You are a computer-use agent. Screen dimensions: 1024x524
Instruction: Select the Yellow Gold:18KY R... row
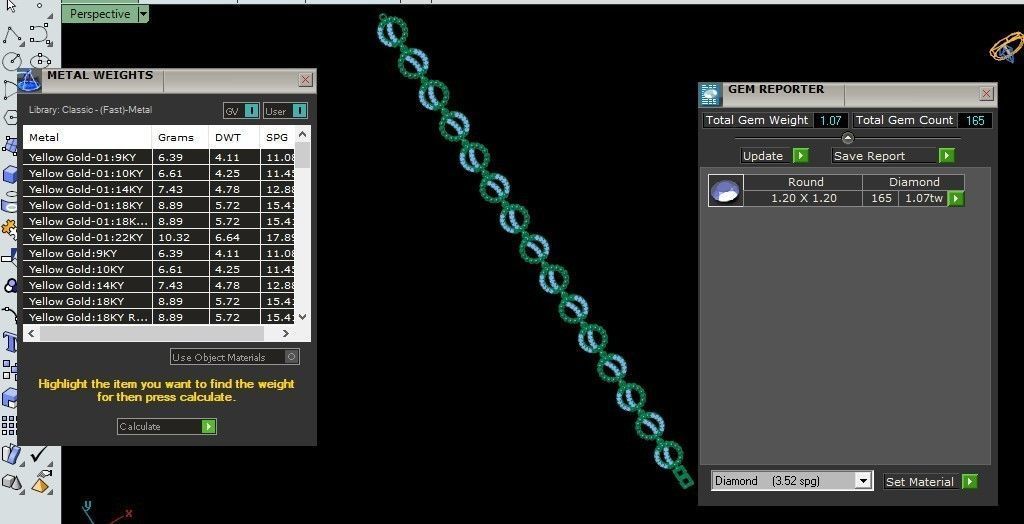pyautogui.click(x=159, y=317)
